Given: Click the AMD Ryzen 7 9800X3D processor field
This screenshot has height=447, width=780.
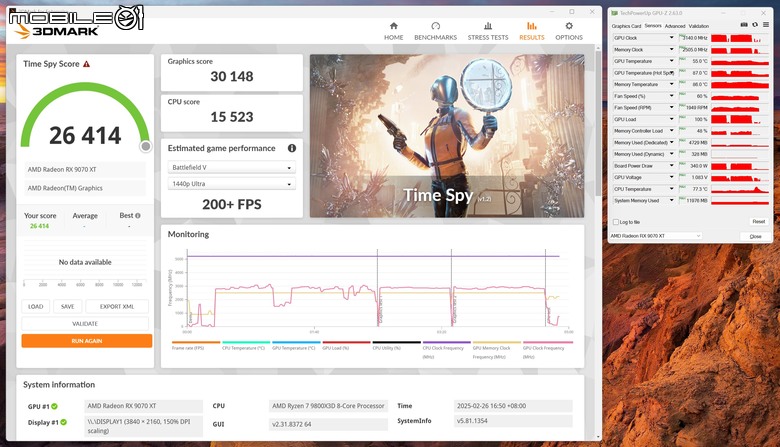Looking at the screenshot, I should [x=328, y=406].
